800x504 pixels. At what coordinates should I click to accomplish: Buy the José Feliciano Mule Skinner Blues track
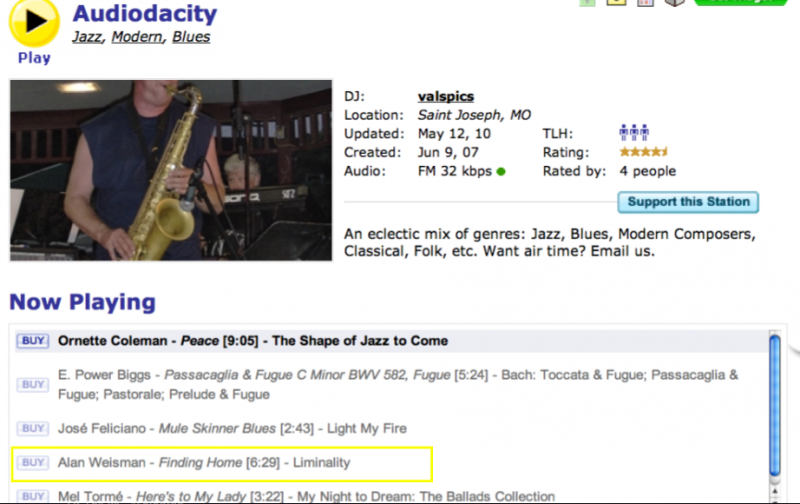33,428
